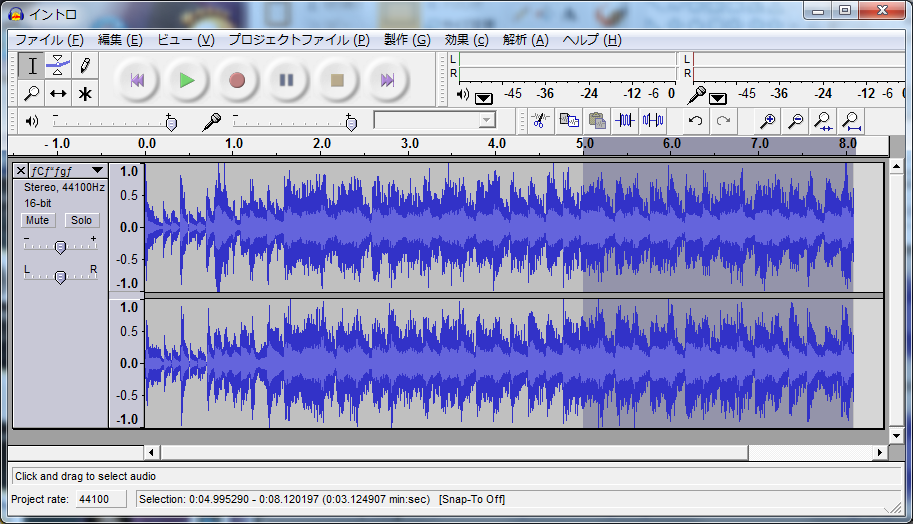Expand the input source combo box
913x524 pixels.
click(x=487, y=121)
